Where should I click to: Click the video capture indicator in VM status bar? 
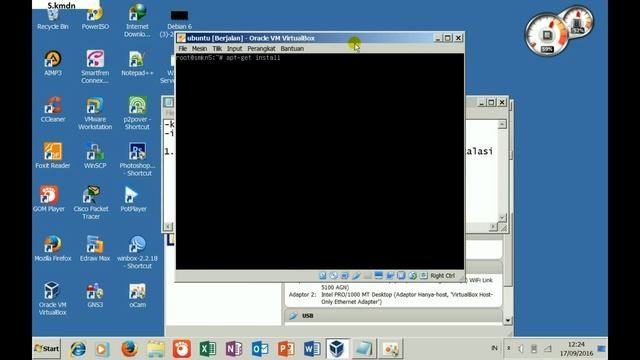click(390, 276)
